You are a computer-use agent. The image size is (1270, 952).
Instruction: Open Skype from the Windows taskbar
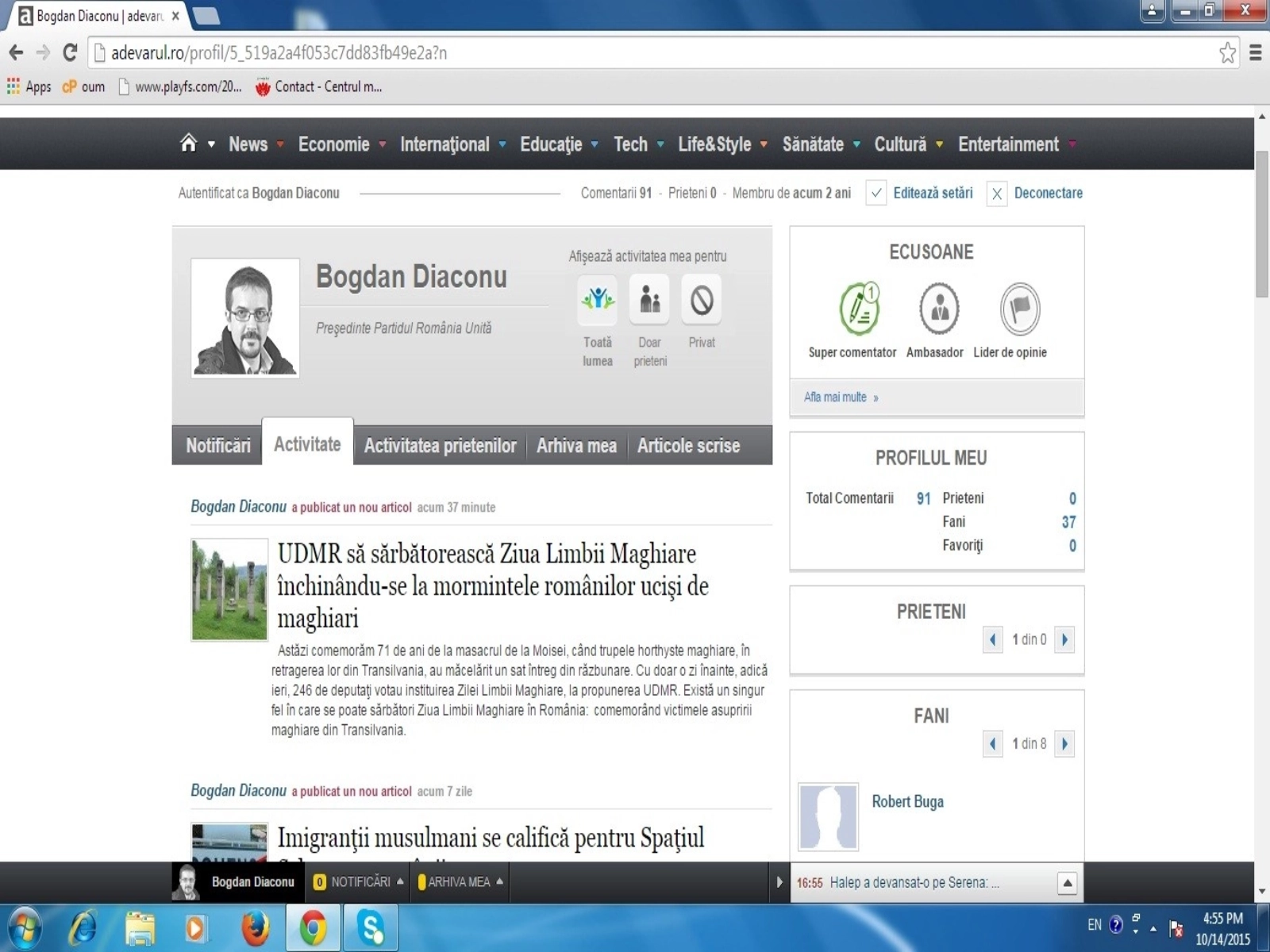371,927
